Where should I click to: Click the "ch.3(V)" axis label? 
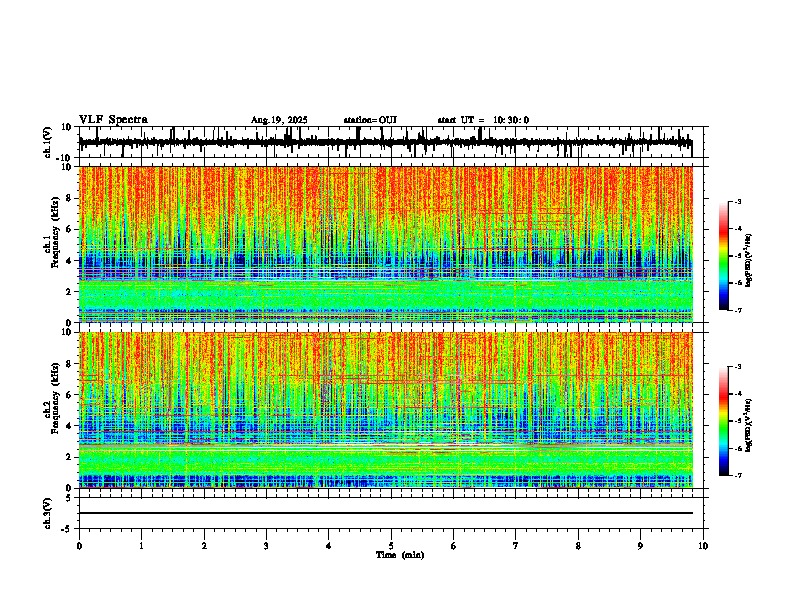(48, 513)
